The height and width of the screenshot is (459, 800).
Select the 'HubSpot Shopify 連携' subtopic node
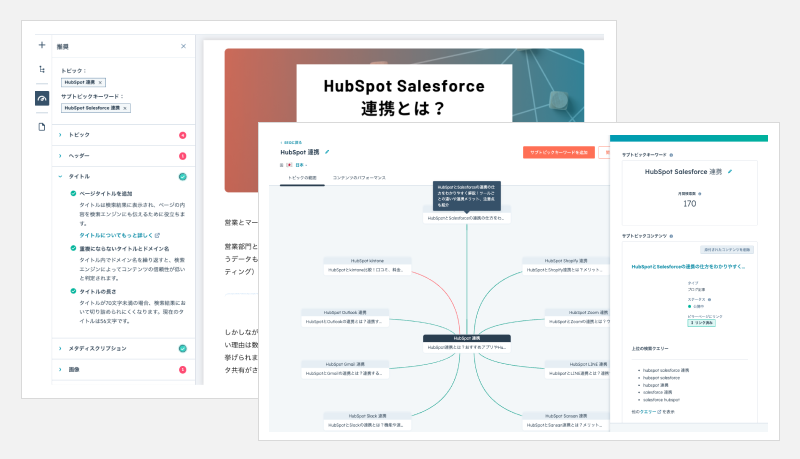[566, 265]
